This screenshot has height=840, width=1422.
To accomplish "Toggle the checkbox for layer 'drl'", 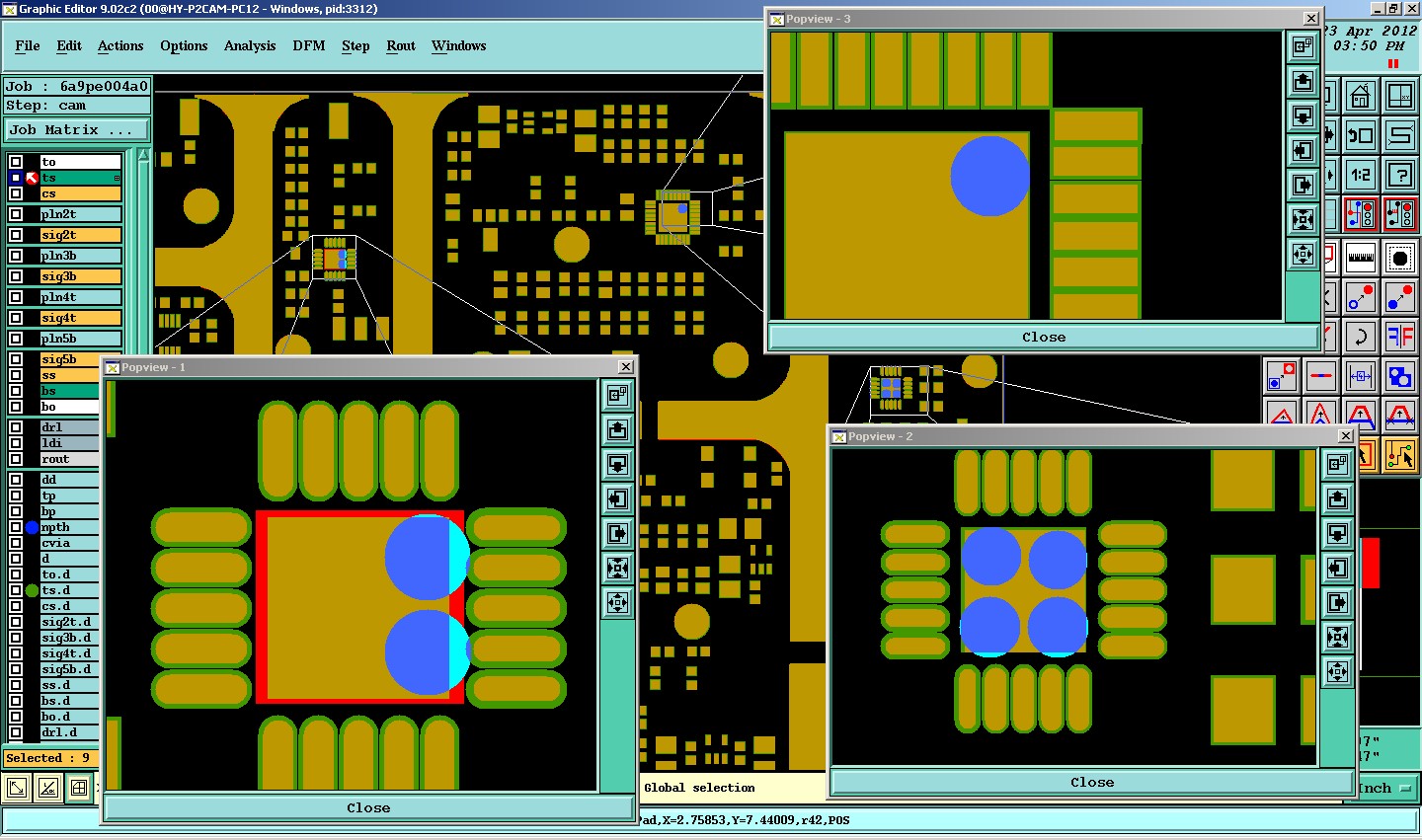I will pyautogui.click(x=16, y=427).
